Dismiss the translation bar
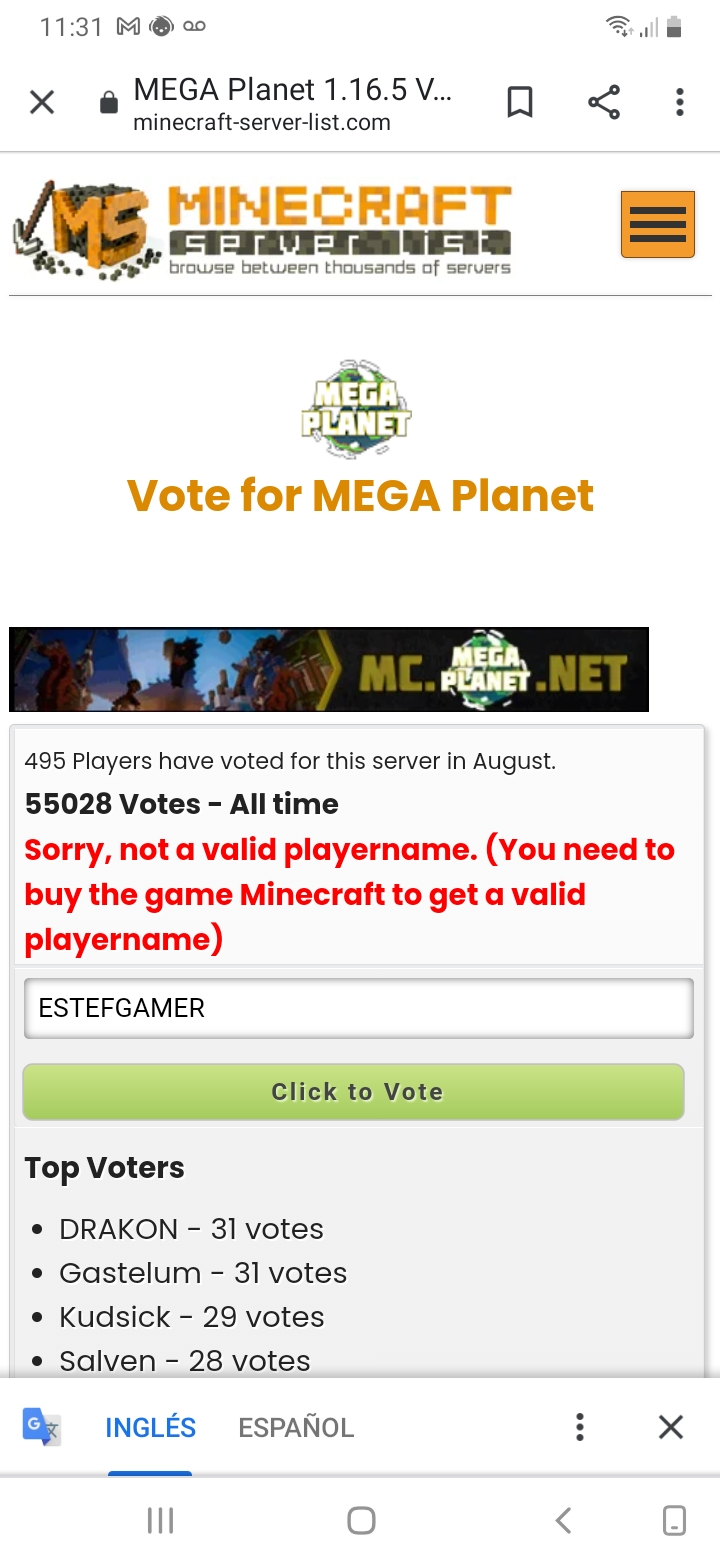Viewport: 720px width, 1560px height. [671, 1427]
